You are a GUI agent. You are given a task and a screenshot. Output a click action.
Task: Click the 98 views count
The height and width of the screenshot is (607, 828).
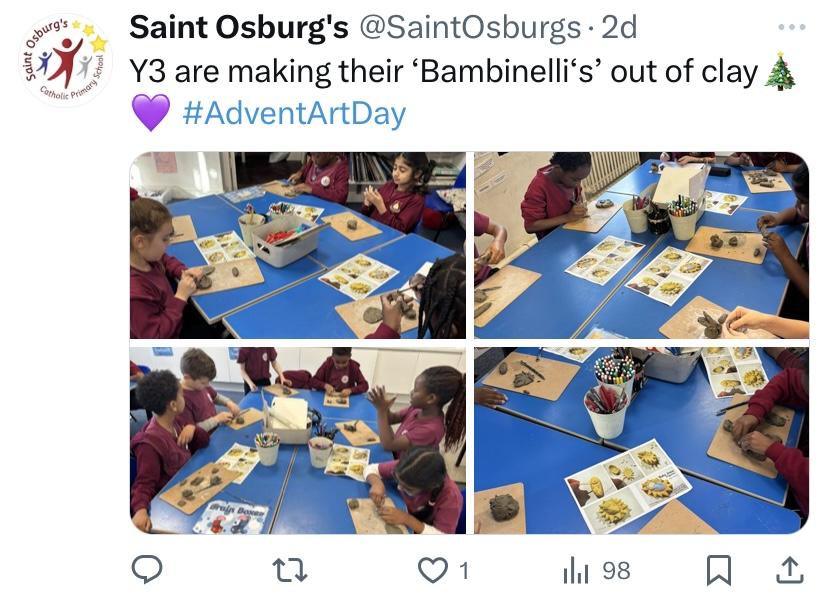pyautogui.click(x=616, y=570)
